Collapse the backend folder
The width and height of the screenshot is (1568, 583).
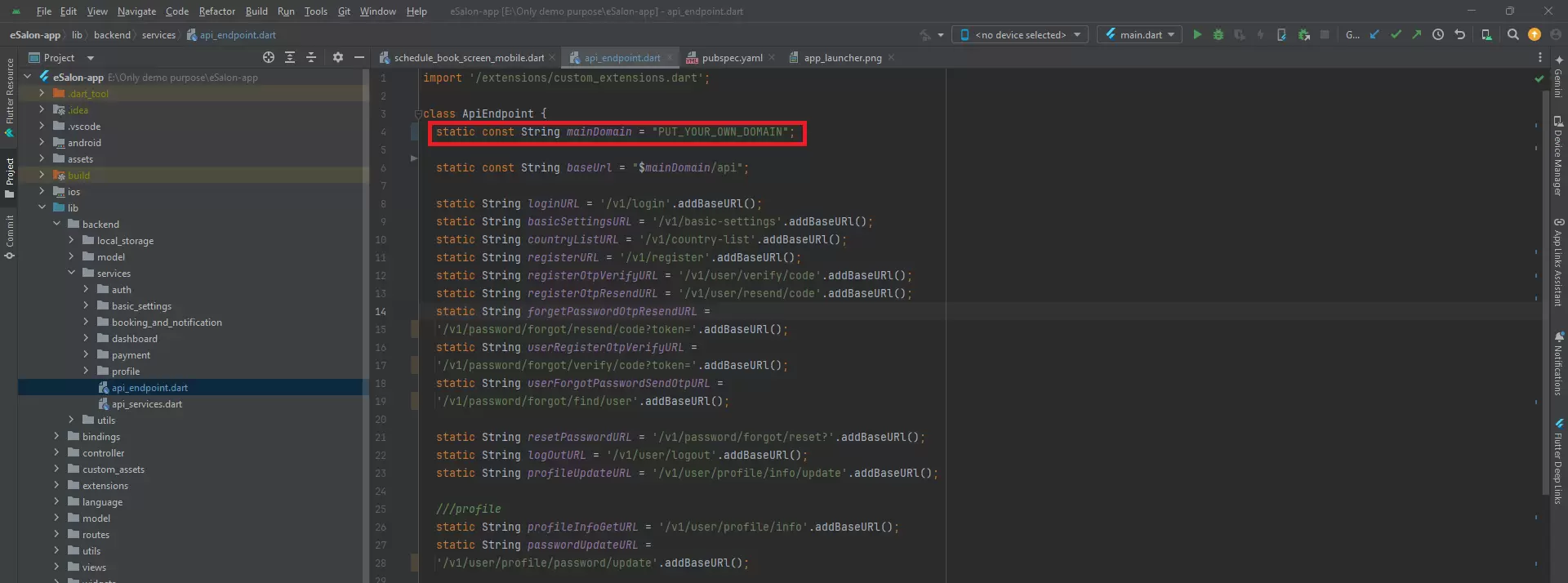pos(56,224)
